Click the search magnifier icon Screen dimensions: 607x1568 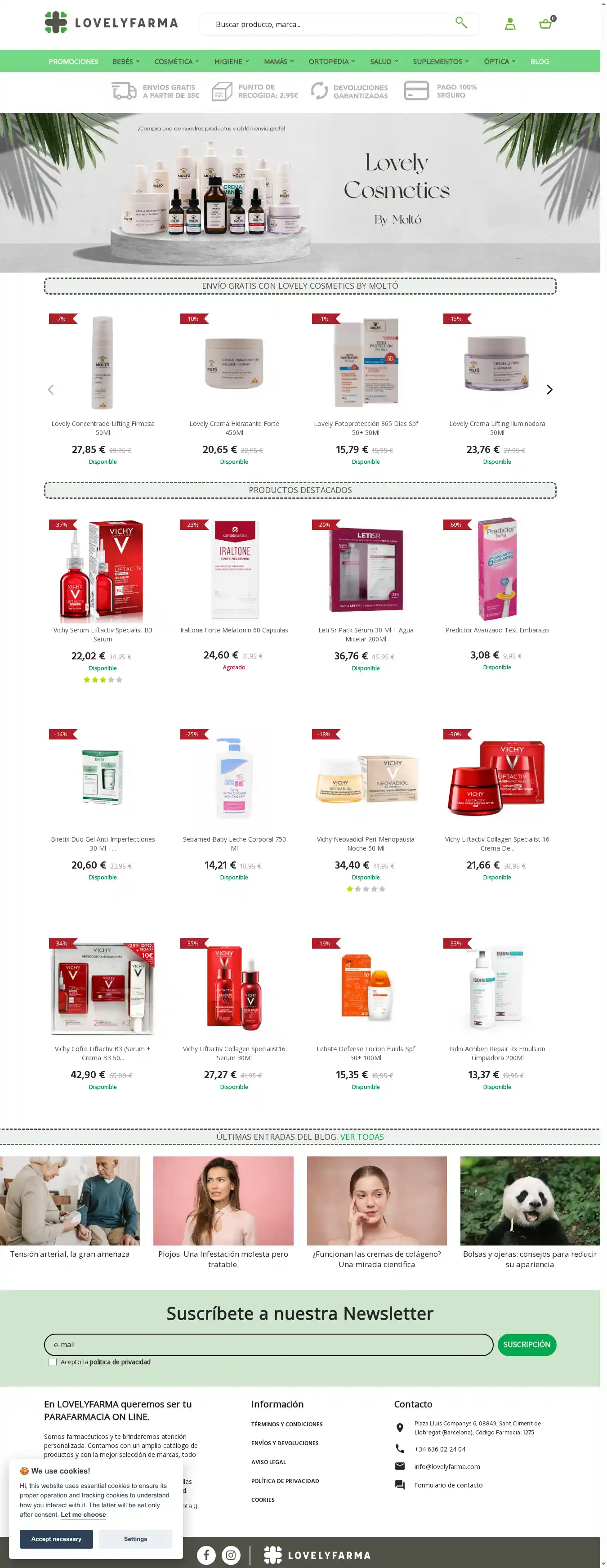tap(461, 23)
